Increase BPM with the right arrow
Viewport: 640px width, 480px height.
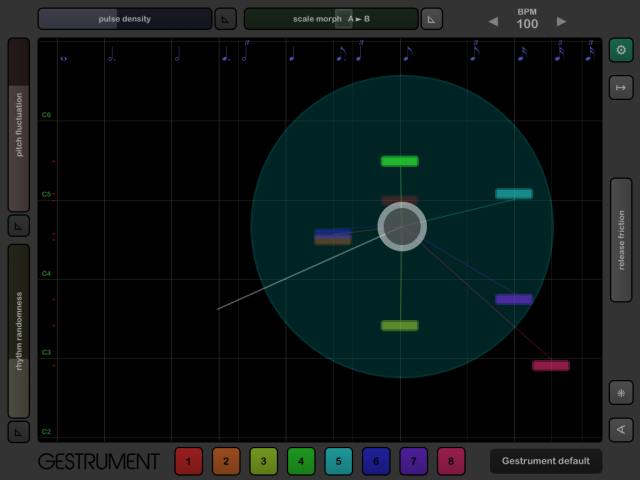561,22
